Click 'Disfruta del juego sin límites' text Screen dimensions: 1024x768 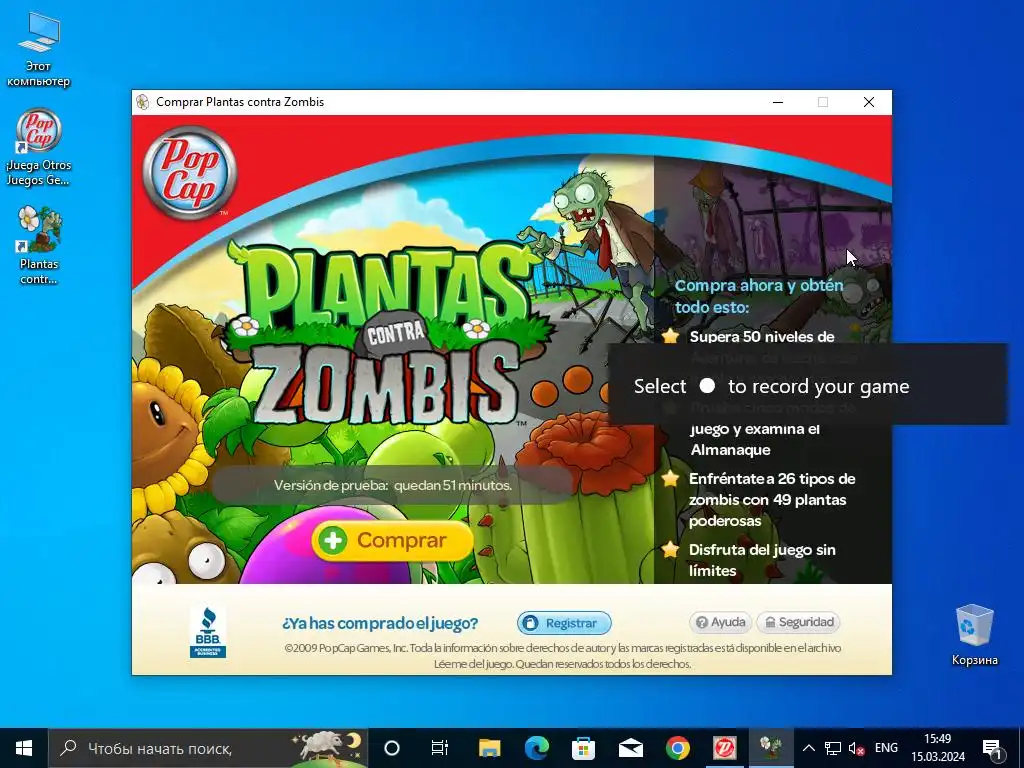[x=762, y=560]
